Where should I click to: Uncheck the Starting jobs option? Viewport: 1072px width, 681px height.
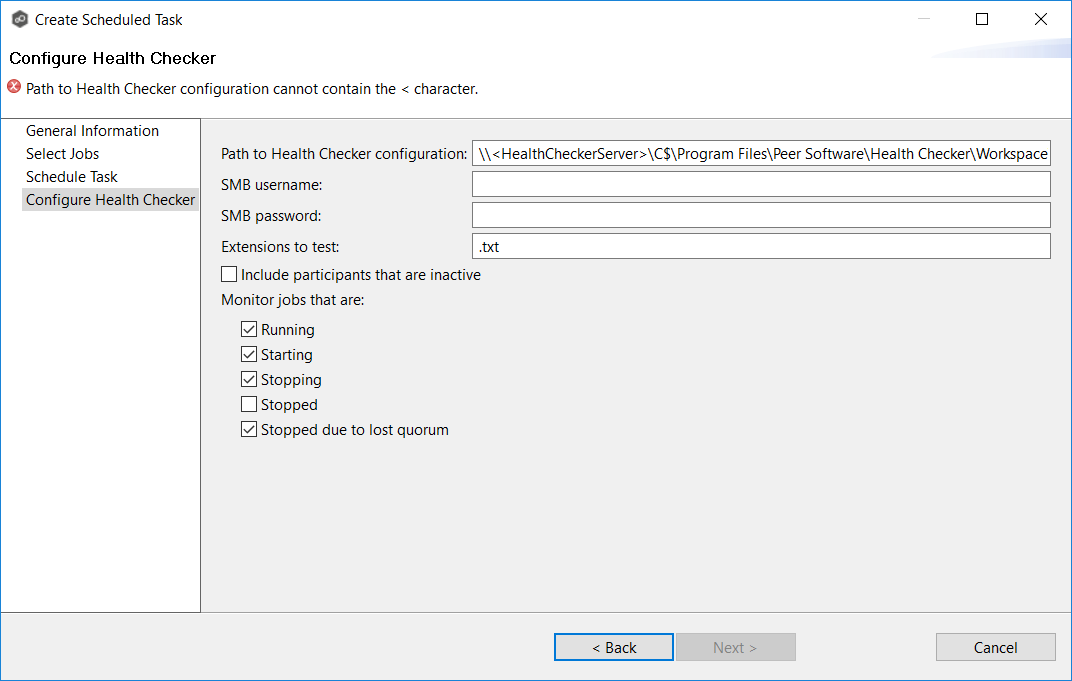tap(248, 354)
